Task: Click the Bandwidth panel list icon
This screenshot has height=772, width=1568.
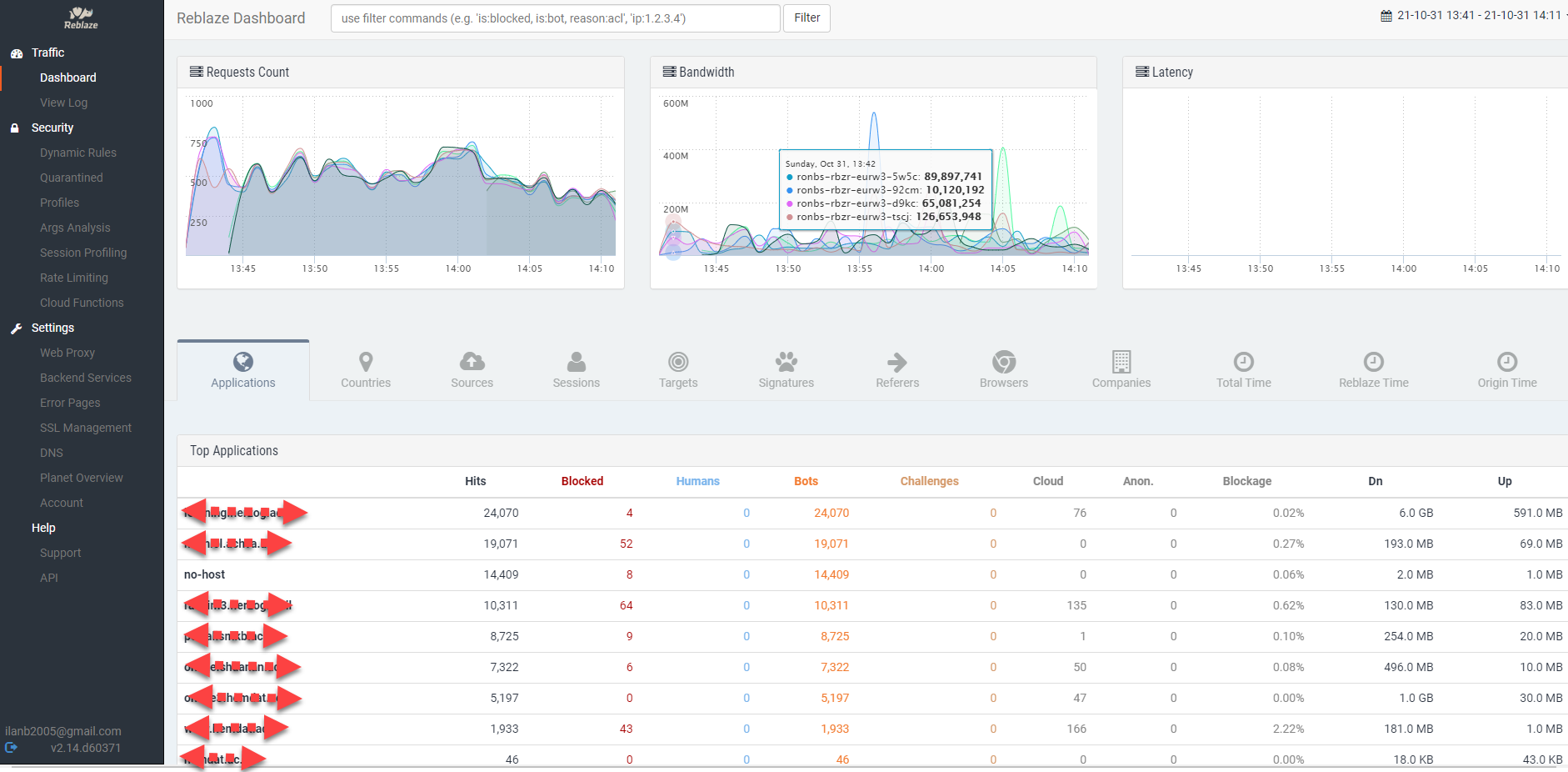Action: [669, 72]
